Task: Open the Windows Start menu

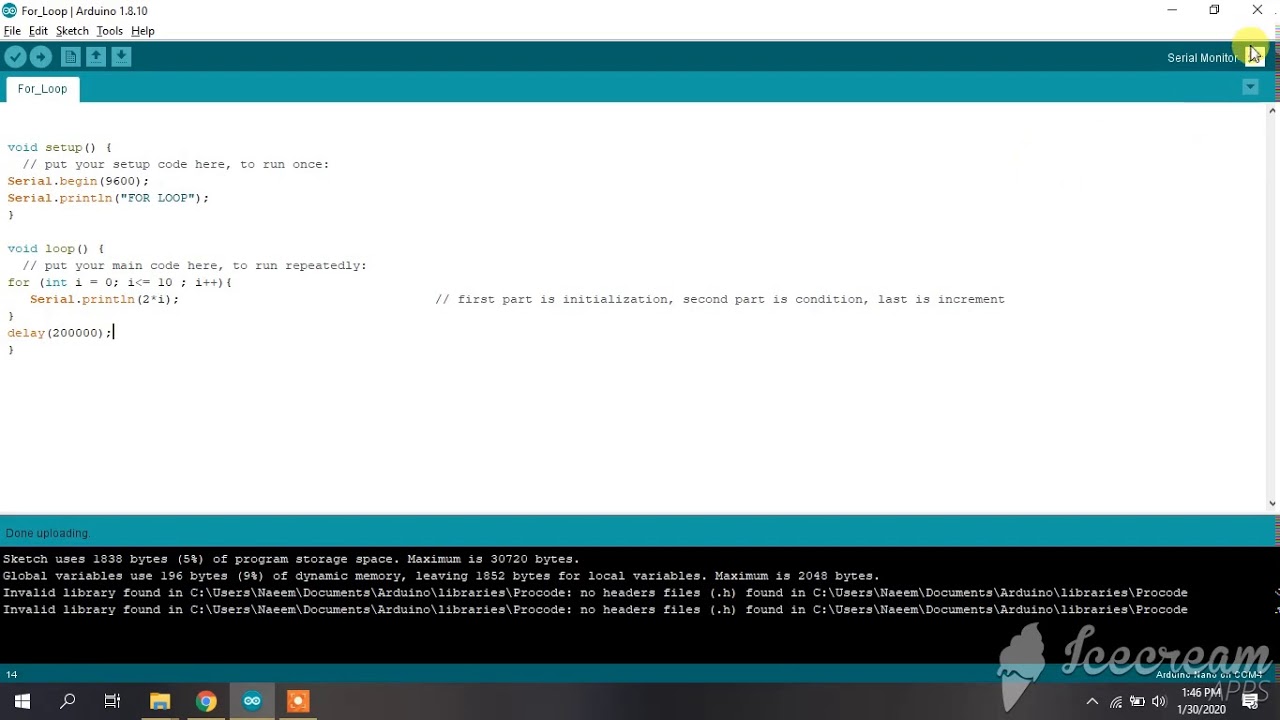Action: 22,701
